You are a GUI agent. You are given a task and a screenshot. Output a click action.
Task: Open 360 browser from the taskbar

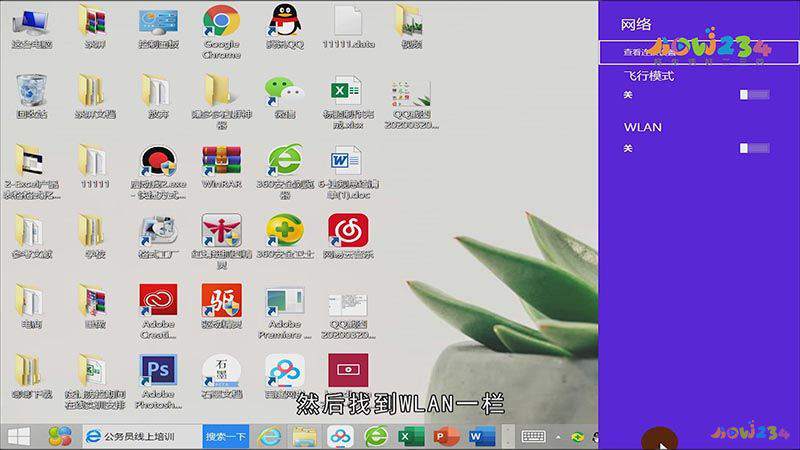(376, 437)
